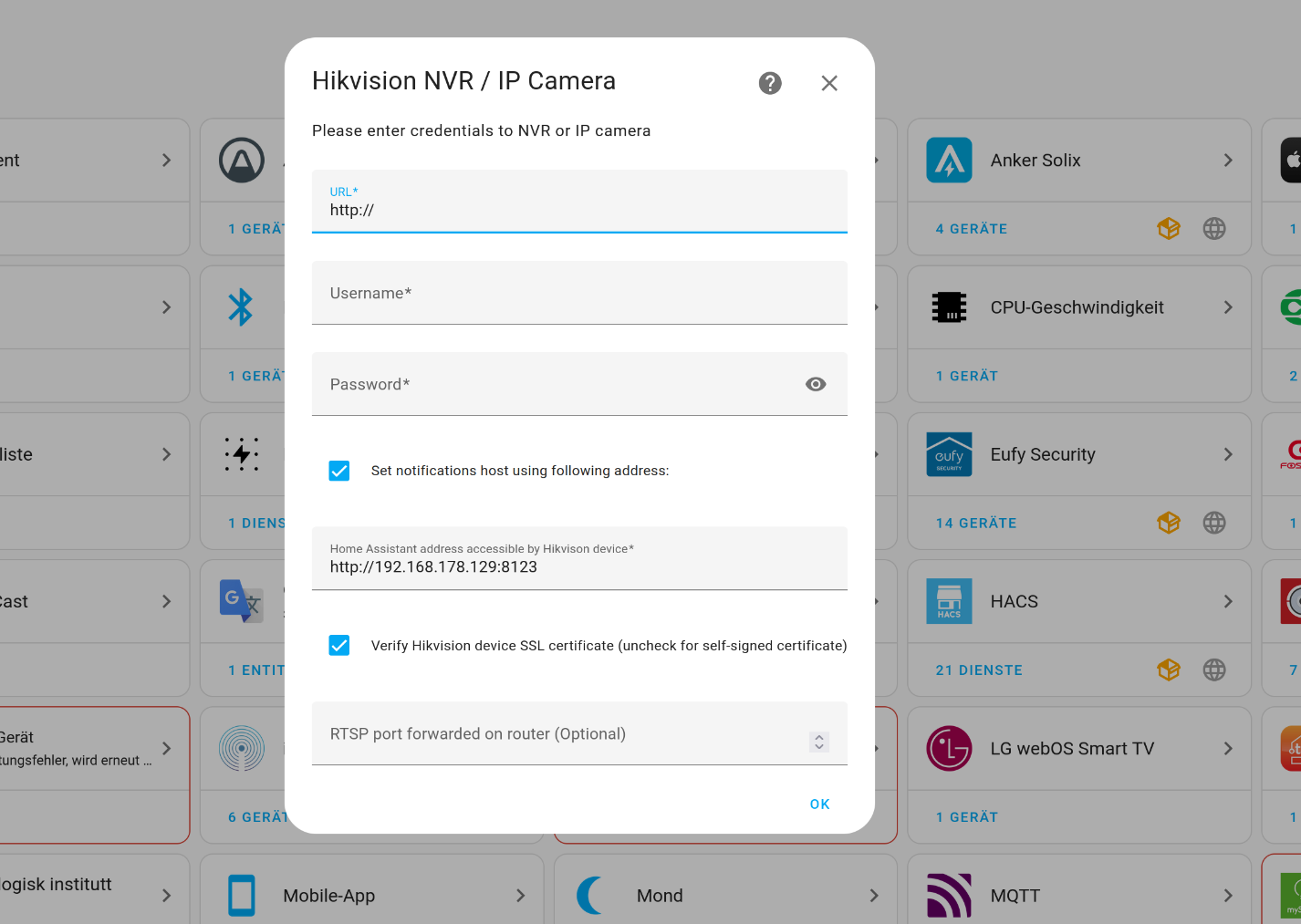Focus the Password field
Image resolution: width=1301 pixels, height=924 pixels.
[579, 384]
